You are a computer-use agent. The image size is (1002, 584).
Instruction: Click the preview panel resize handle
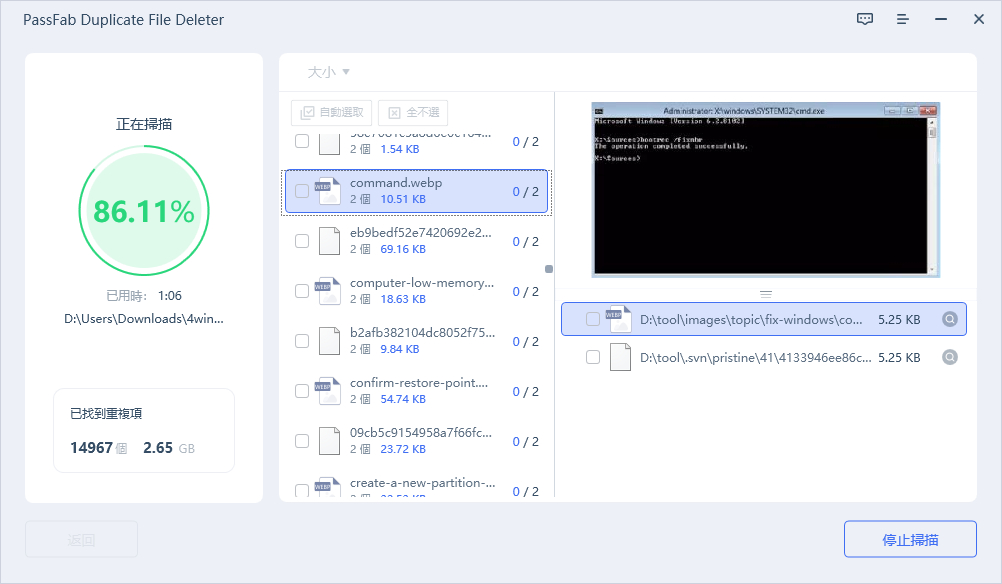(x=766, y=294)
